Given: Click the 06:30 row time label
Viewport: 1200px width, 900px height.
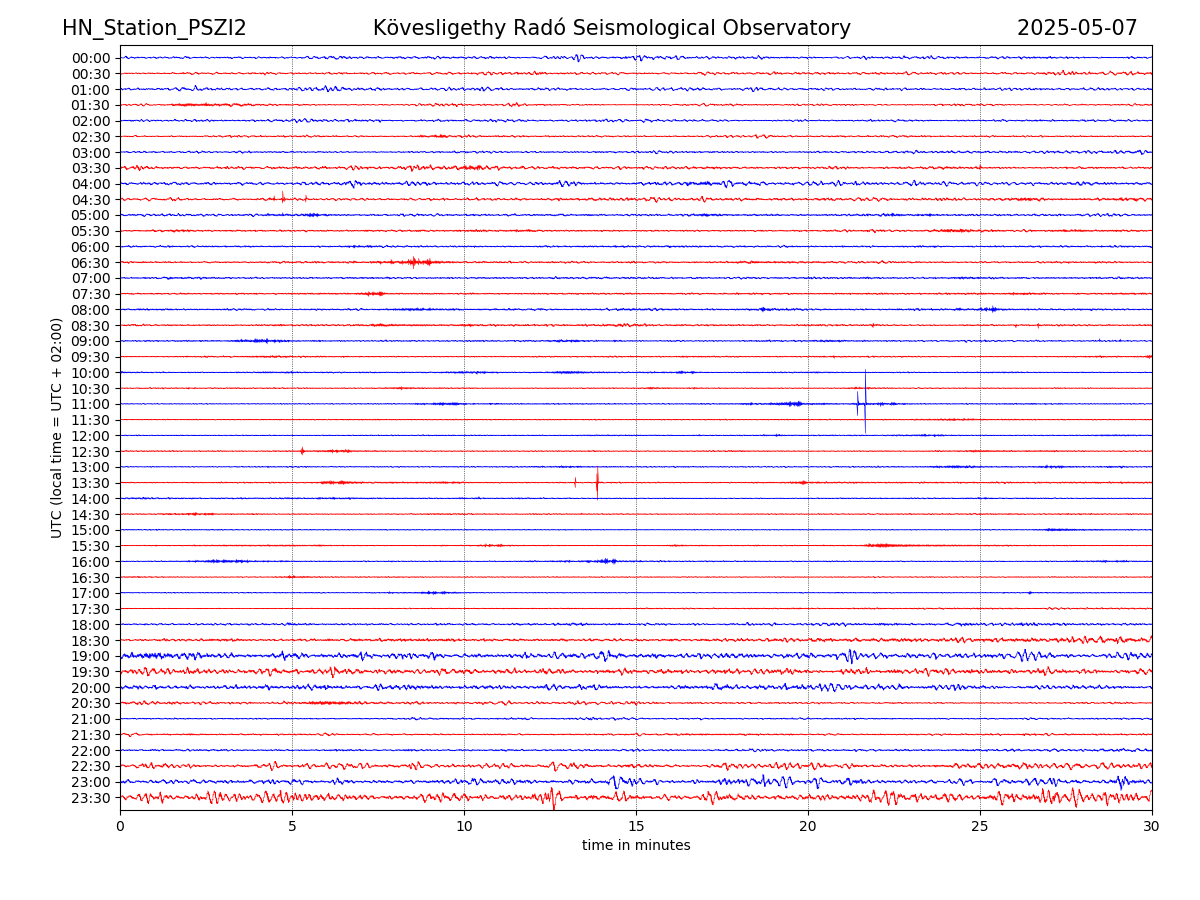Looking at the screenshot, I should click(91, 262).
